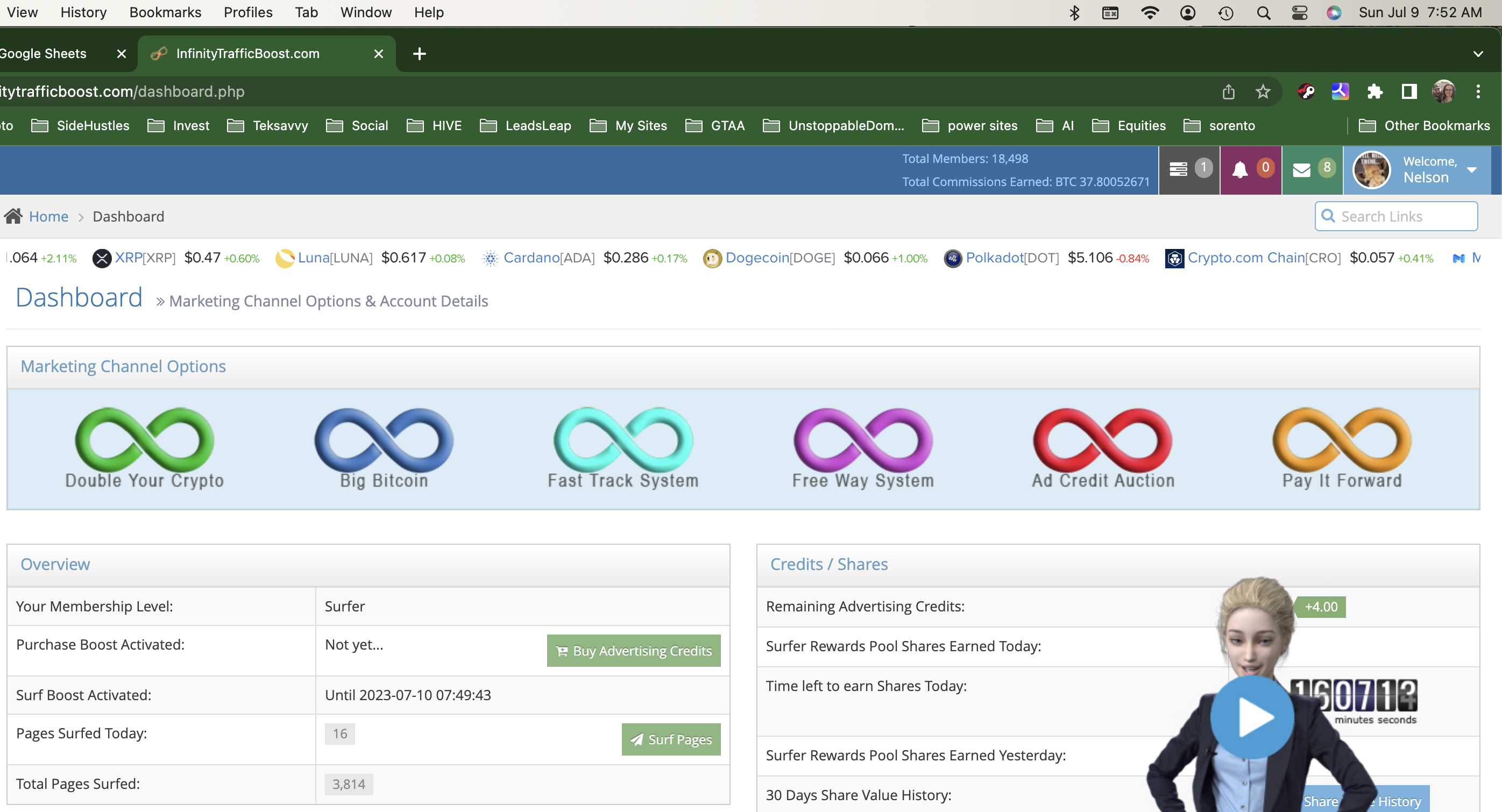Click the Home house icon in the breadcrumb
Viewport: 1502px width, 812px height.
pos(13,216)
